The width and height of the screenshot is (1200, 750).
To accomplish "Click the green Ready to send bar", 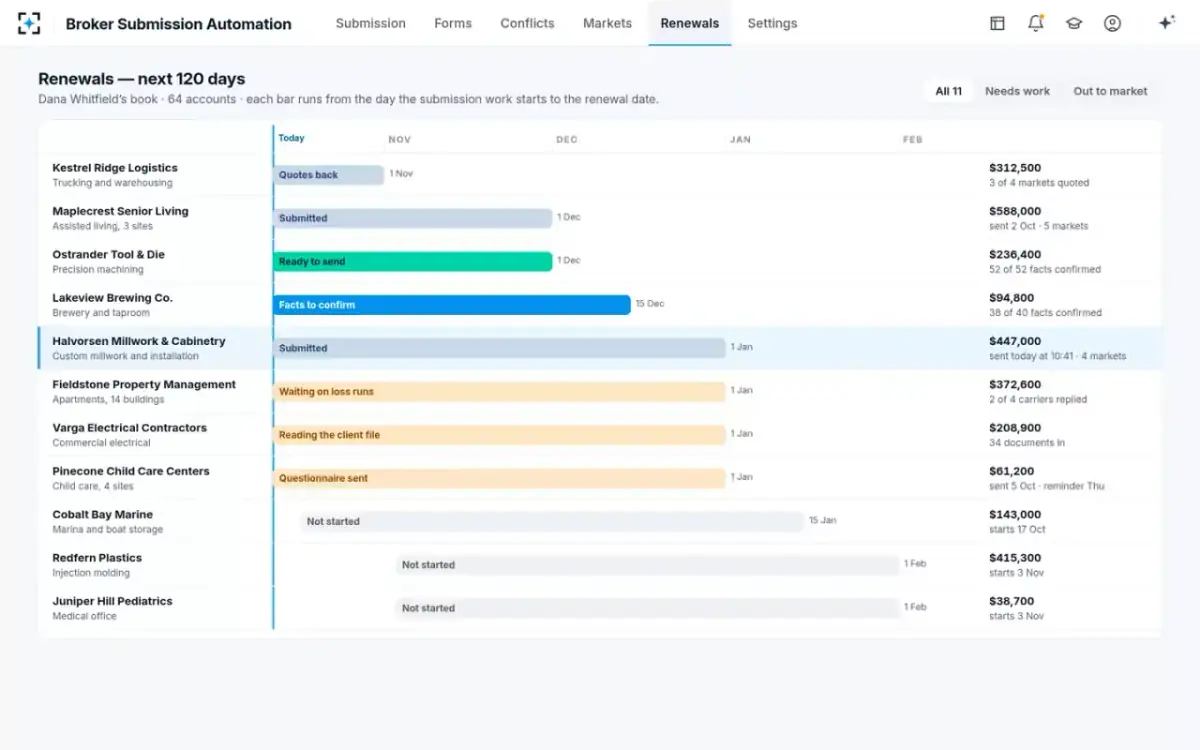I will pyautogui.click(x=413, y=261).
